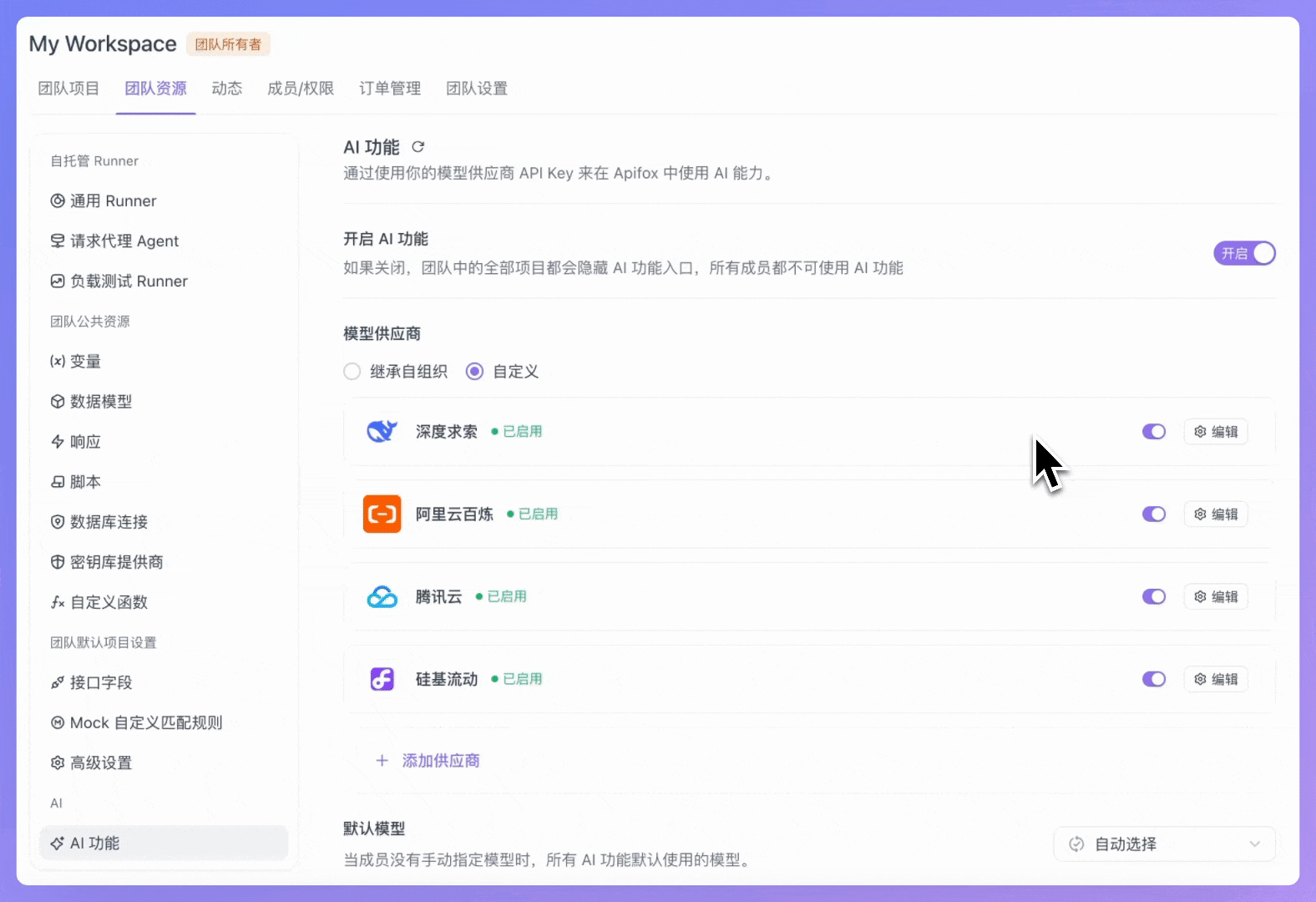The image size is (1316, 902).
Task: Click the 硅基流动 purple logo
Action: click(382, 679)
